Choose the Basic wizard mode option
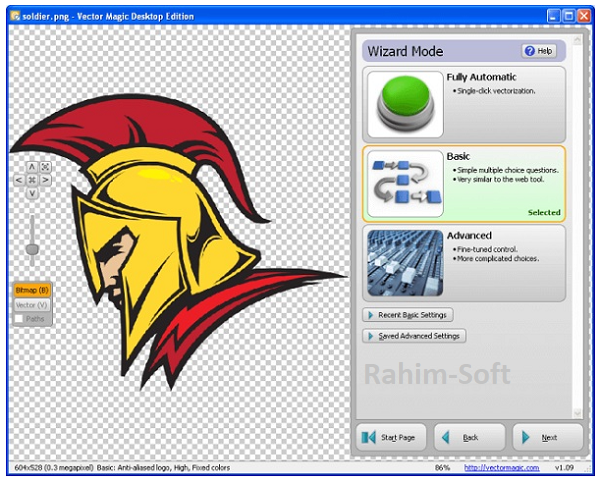This screenshot has width=600, height=482. tap(464, 184)
